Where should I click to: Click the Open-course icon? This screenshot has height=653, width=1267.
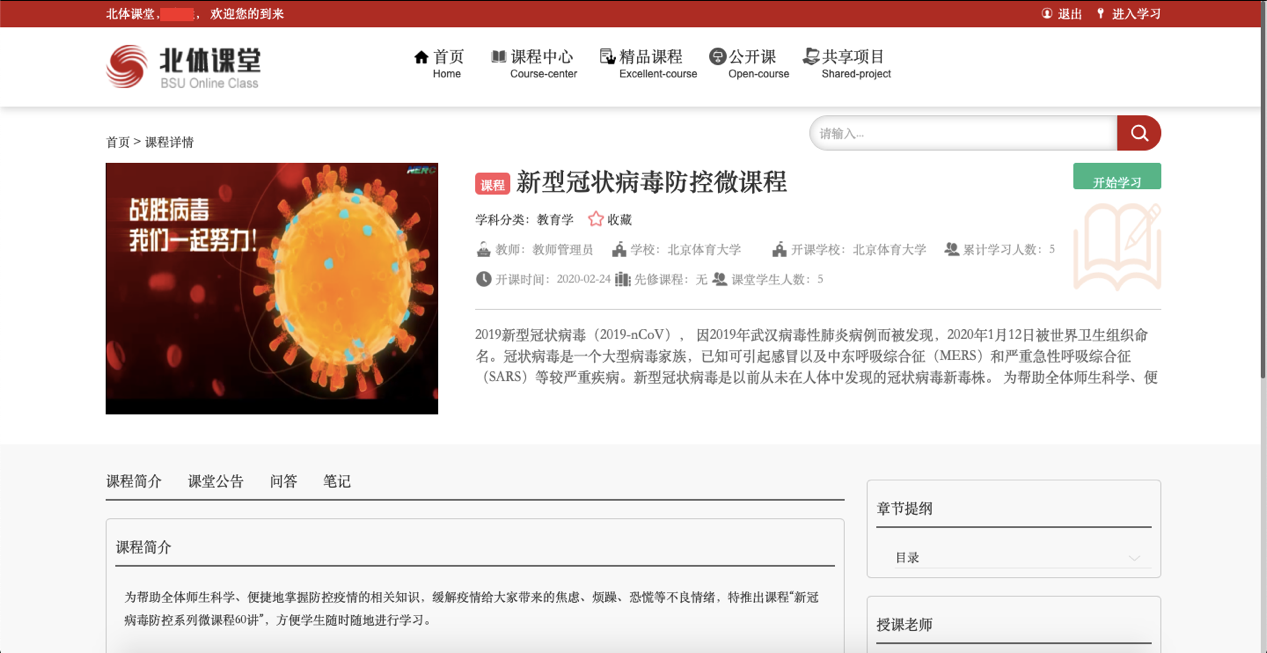tap(717, 57)
